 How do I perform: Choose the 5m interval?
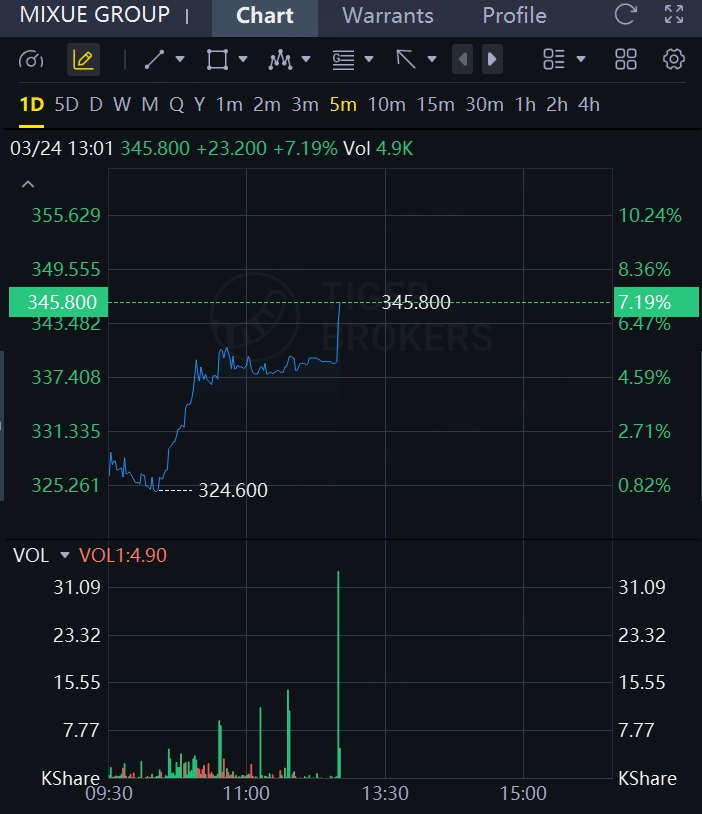pos(343,105)
